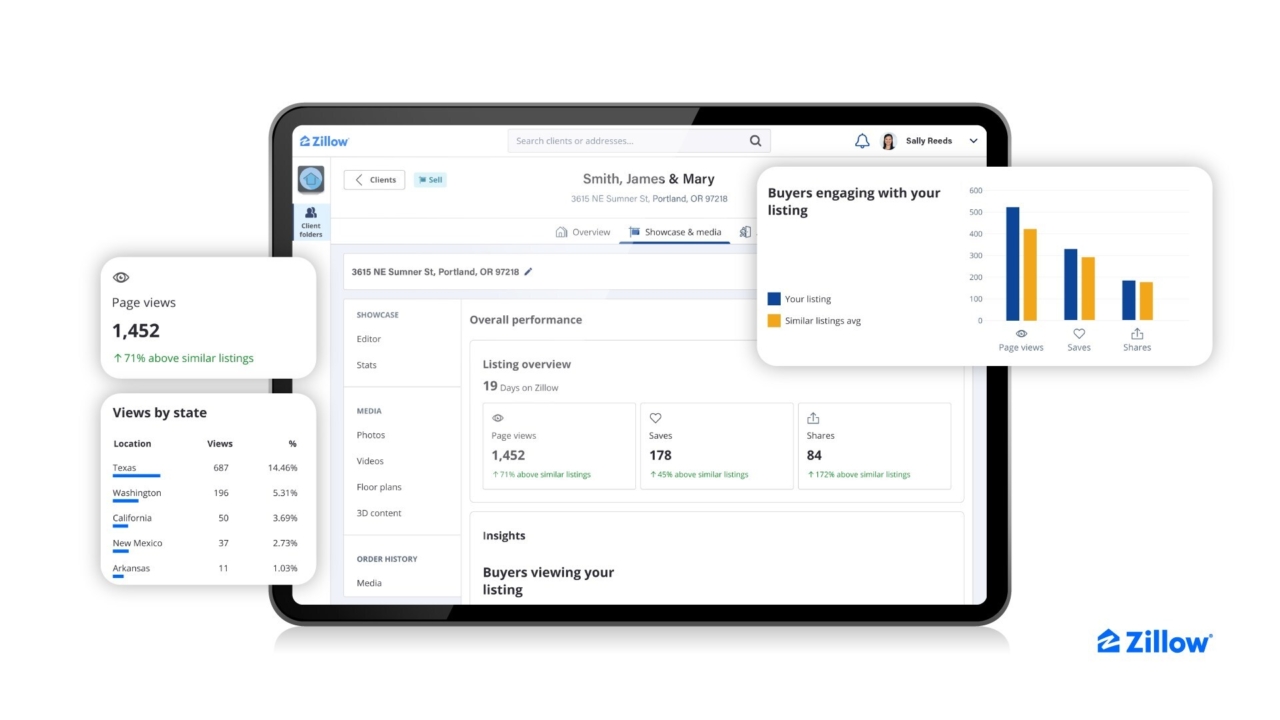Click the search magnifying glass icon
1280x720 pixels.
755,140
